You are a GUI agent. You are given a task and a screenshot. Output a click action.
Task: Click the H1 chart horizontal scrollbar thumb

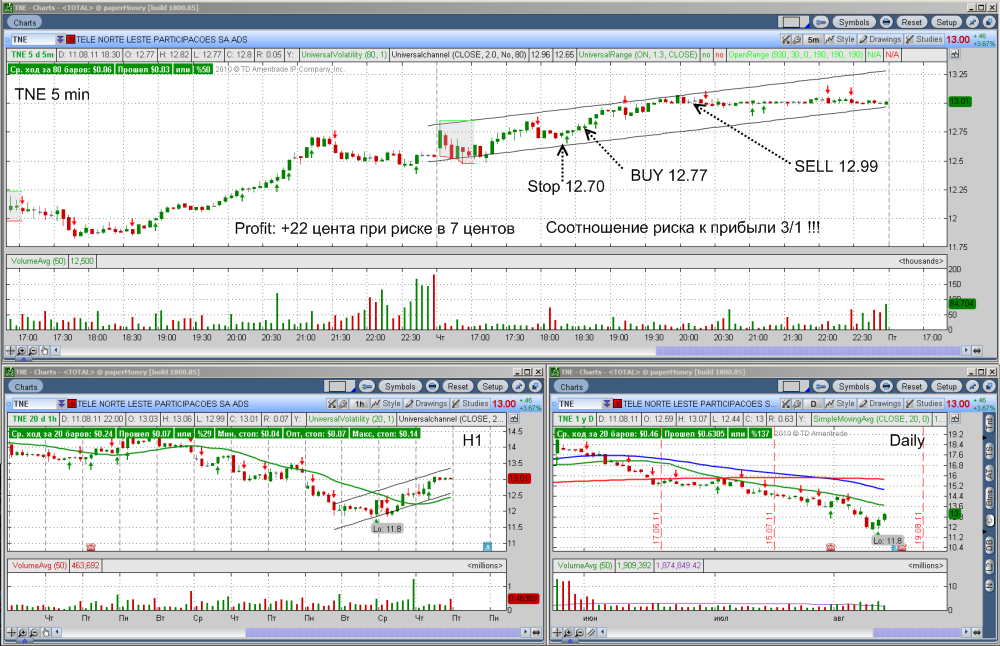click(383, 633)
